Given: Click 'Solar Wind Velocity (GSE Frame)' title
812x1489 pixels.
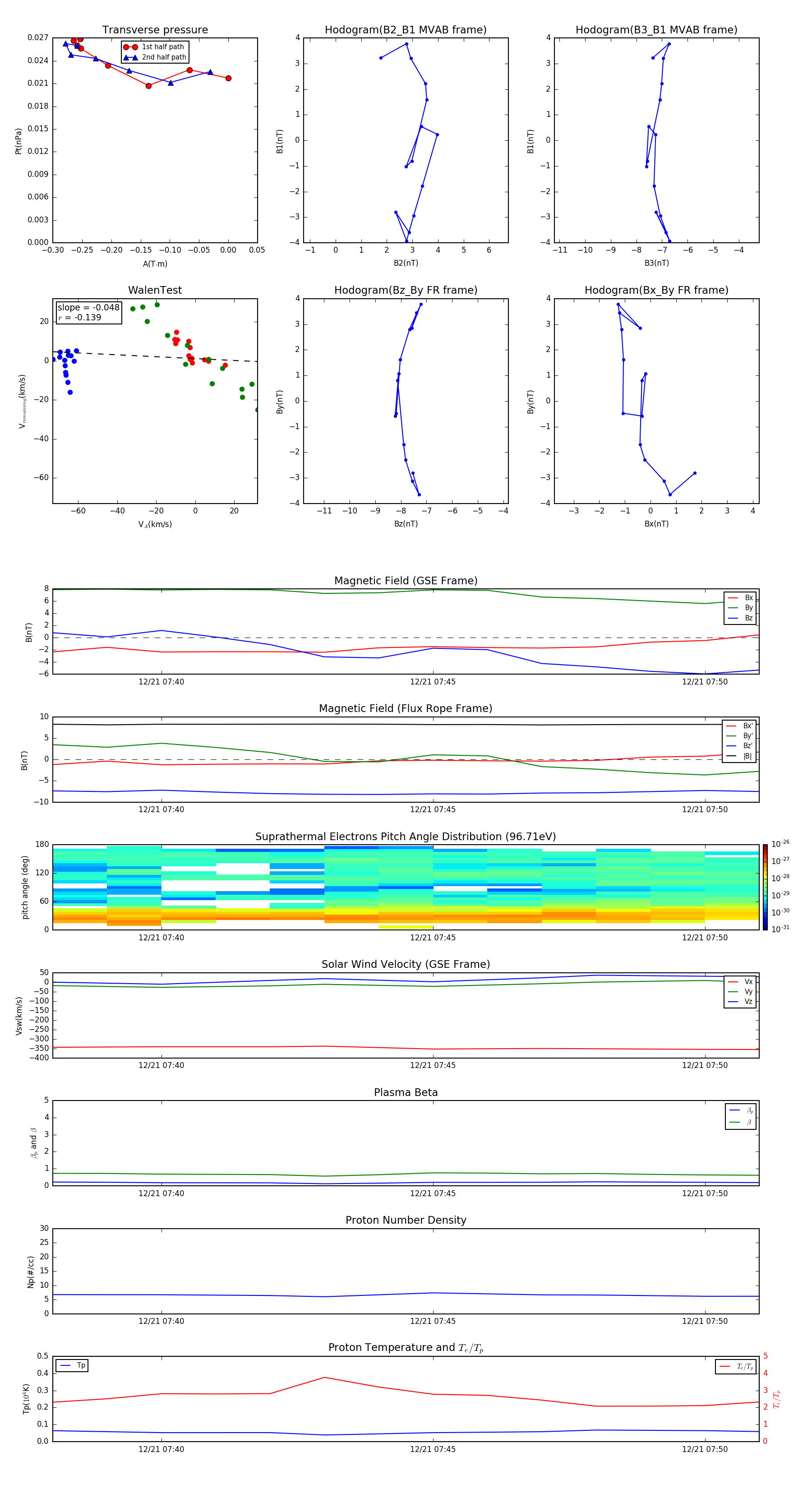Looking at the screenshot, I should point(406,964).
